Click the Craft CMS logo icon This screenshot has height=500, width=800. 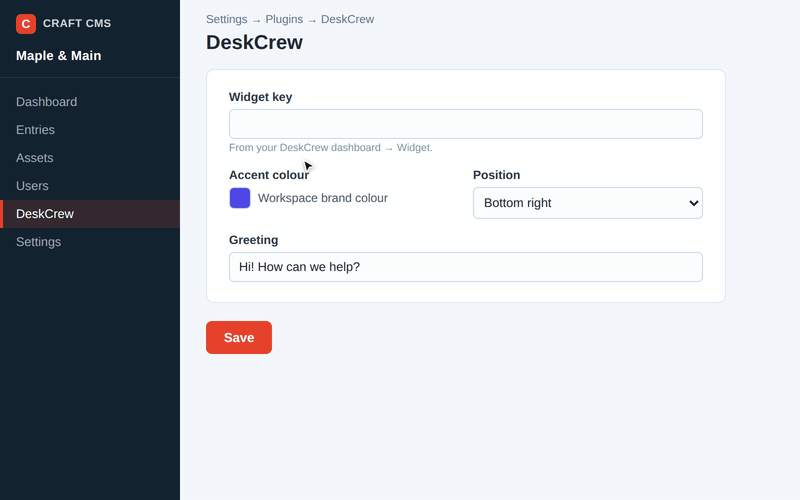coord(26,23)
